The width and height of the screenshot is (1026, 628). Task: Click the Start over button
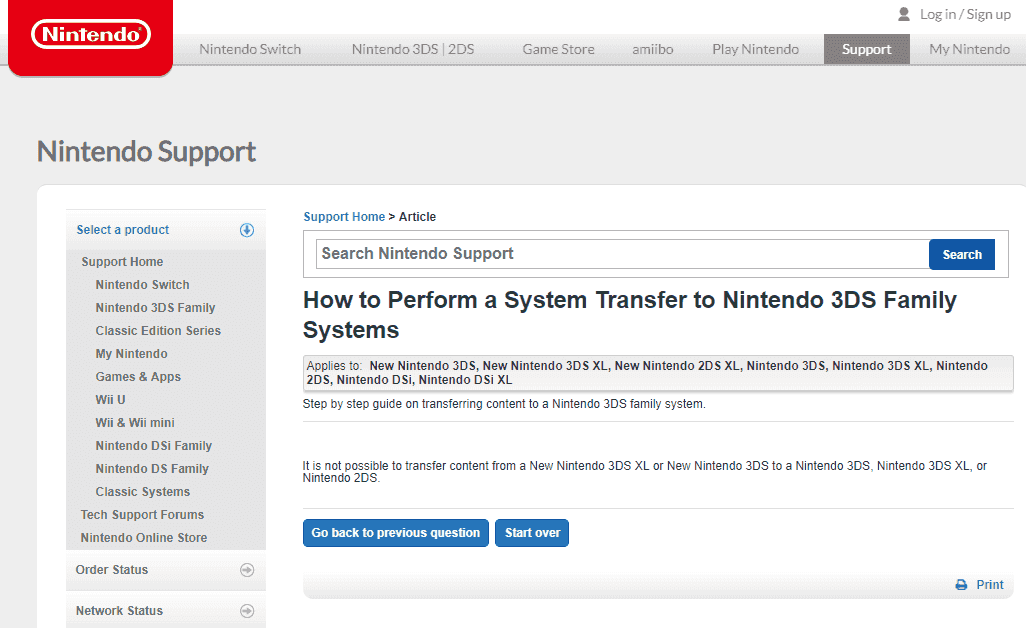click(x=532, y=533)
